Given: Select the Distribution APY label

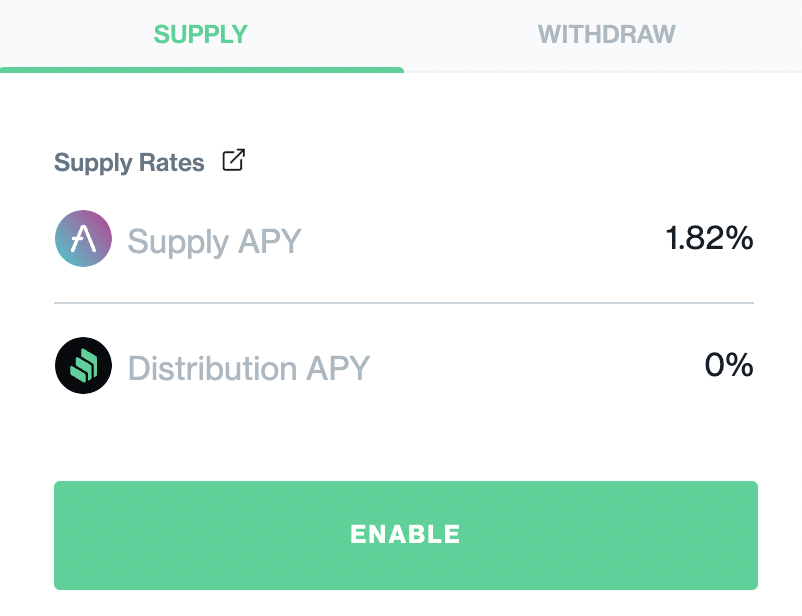Looking at the screenshot, I should pyautogui.click(x=249, y=368).
